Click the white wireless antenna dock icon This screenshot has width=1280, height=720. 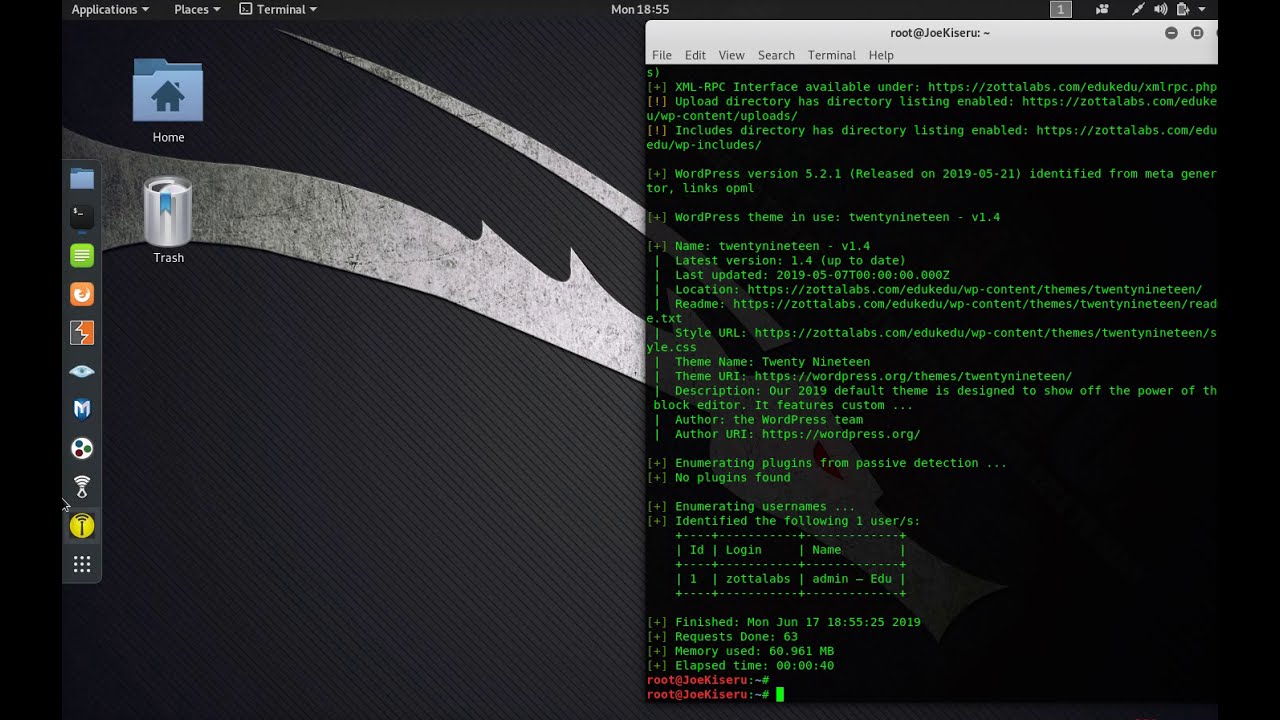82,487
